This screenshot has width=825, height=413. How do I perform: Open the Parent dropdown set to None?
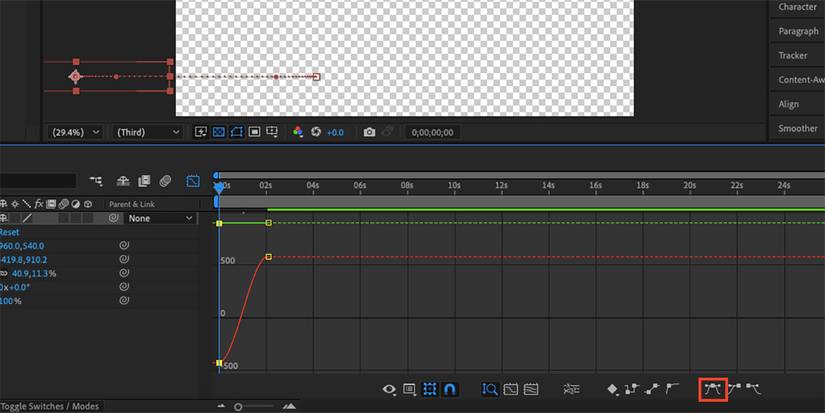(x=160, y=218)
